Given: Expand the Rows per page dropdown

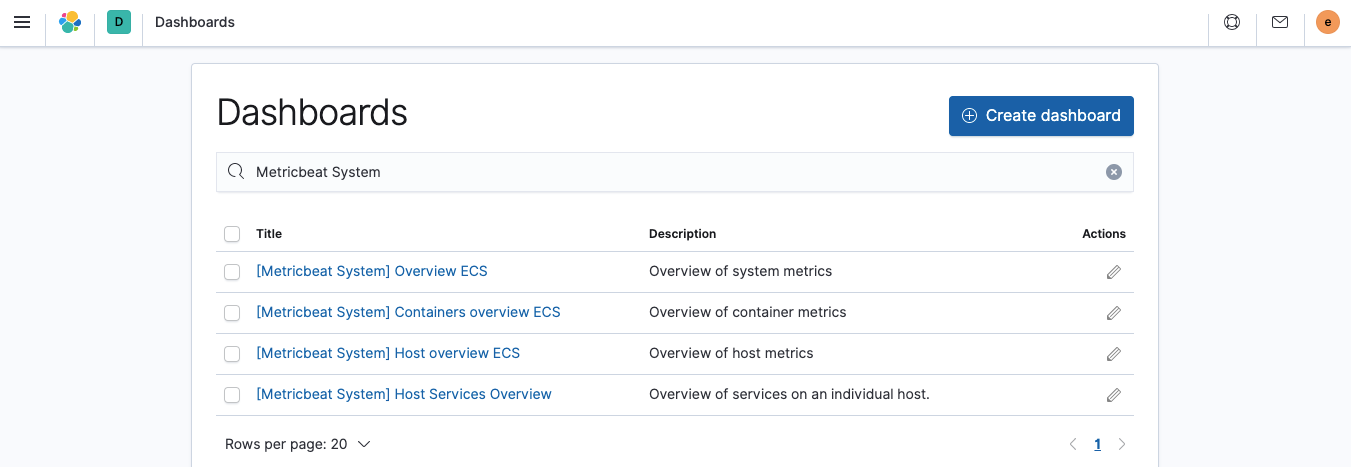Looking at the screenshot, I should 298,444.
